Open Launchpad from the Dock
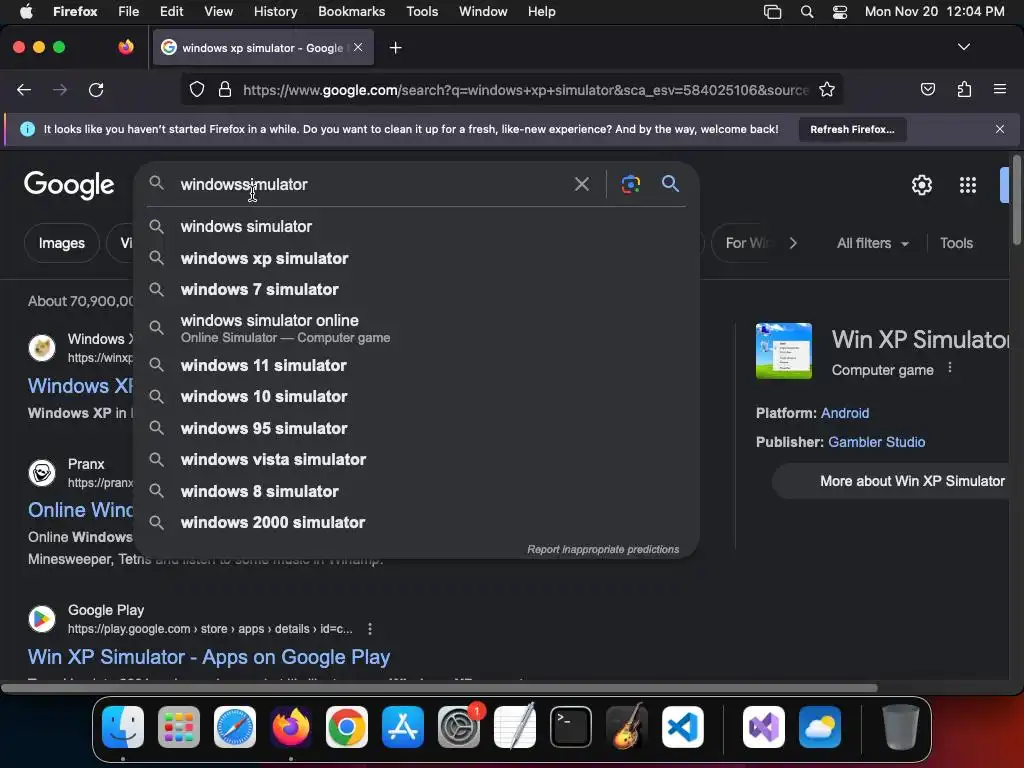 click(179, 727)
